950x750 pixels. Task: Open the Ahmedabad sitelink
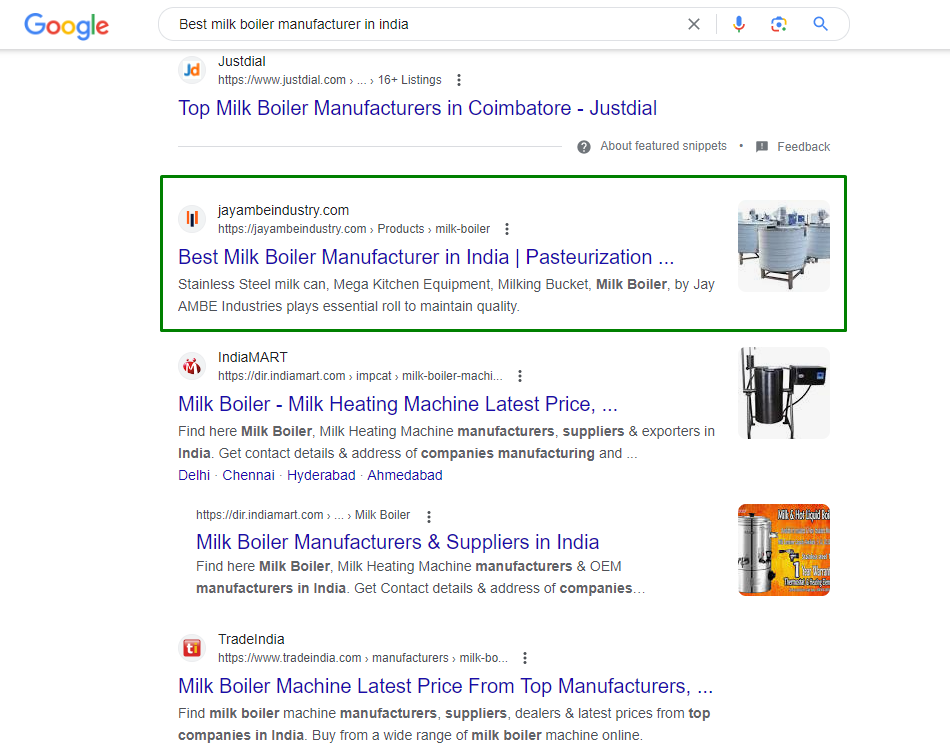tap(405, 476)
